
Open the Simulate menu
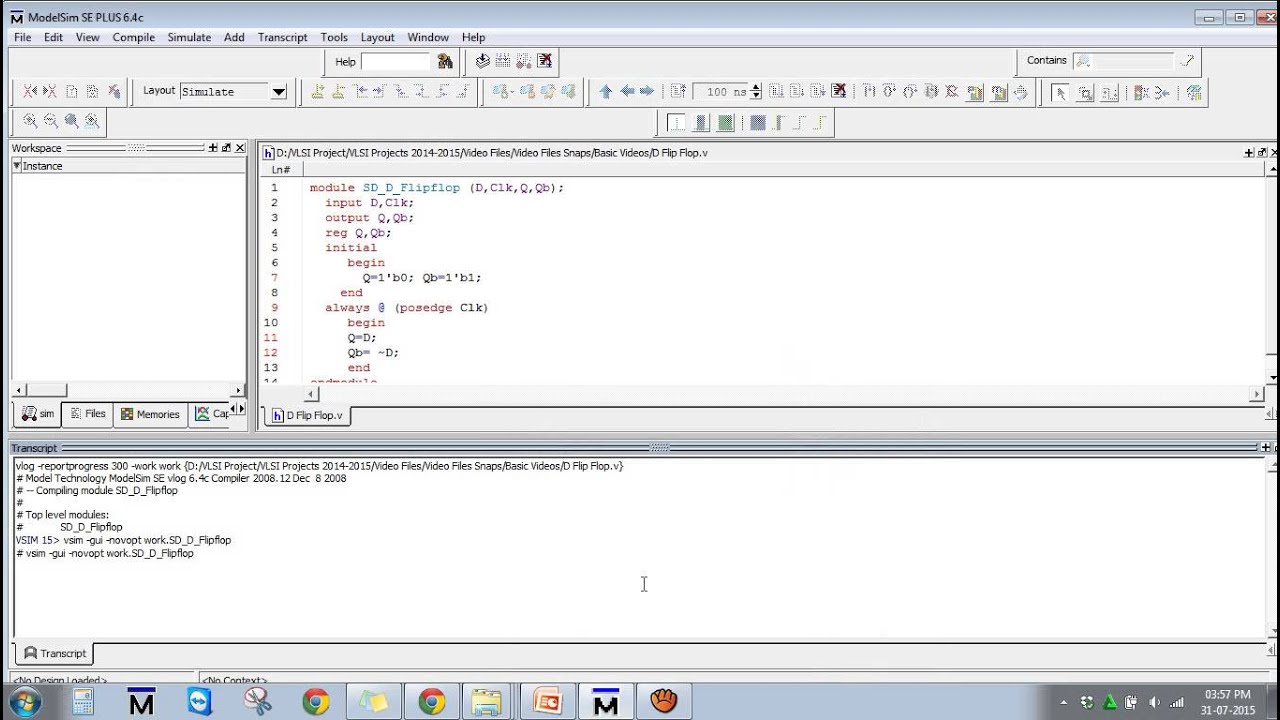point(189,37)
